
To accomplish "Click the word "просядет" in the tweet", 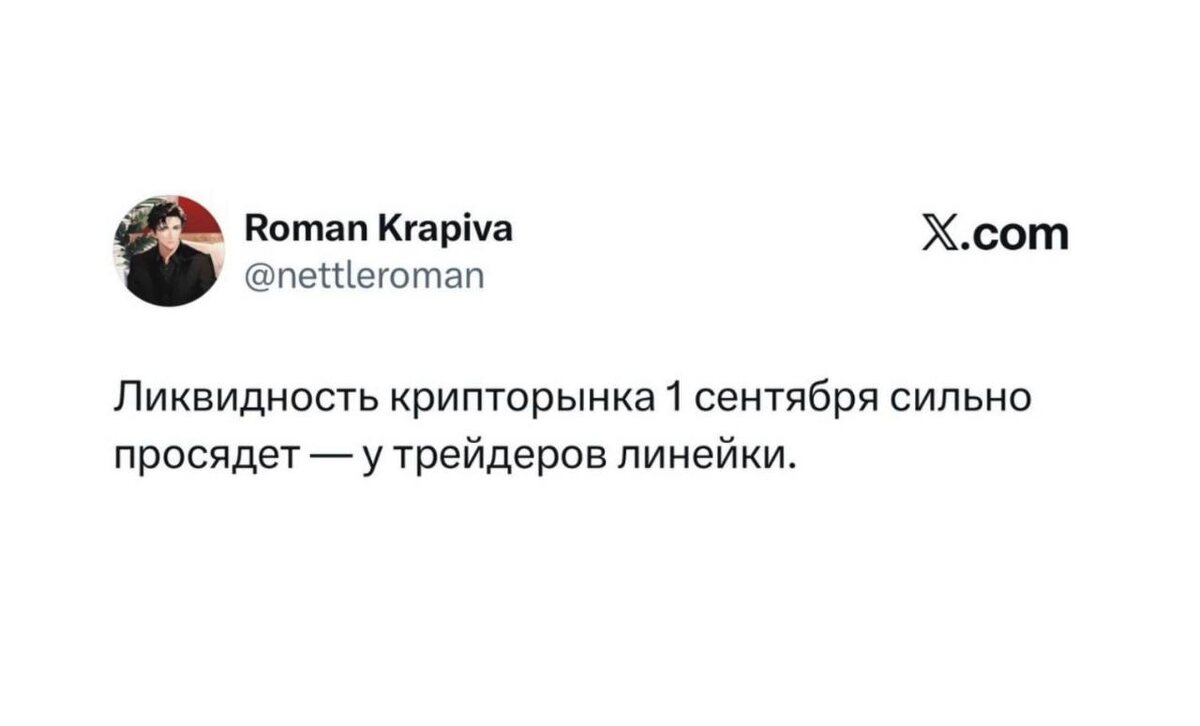I will click(x=205, y=457).
